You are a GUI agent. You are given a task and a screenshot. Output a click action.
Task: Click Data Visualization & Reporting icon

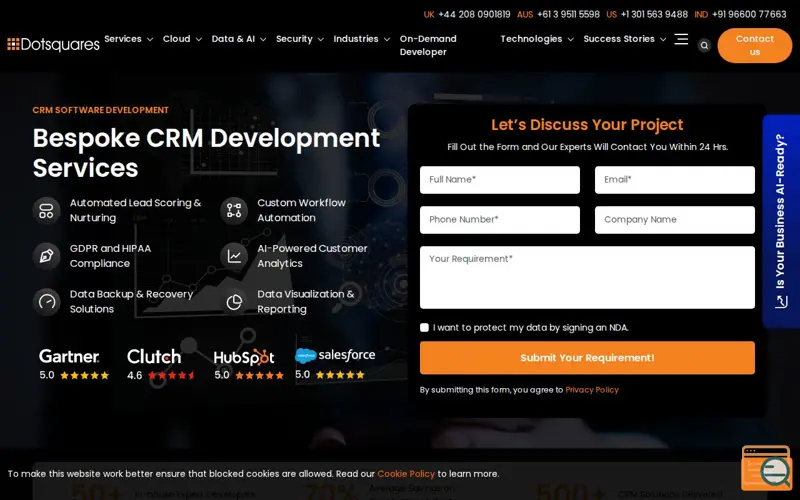pyautogui.click(x=234, y=302)
